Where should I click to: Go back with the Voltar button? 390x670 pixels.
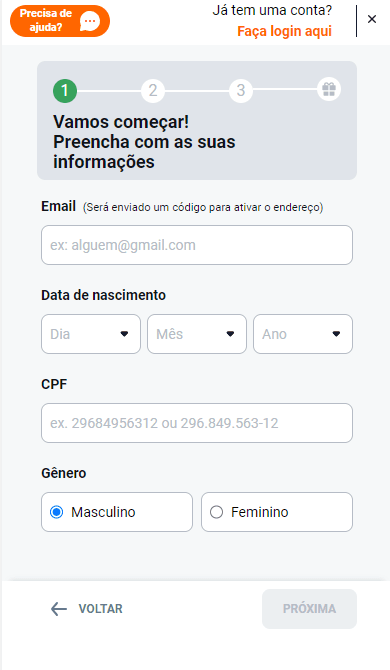(86, 609)
